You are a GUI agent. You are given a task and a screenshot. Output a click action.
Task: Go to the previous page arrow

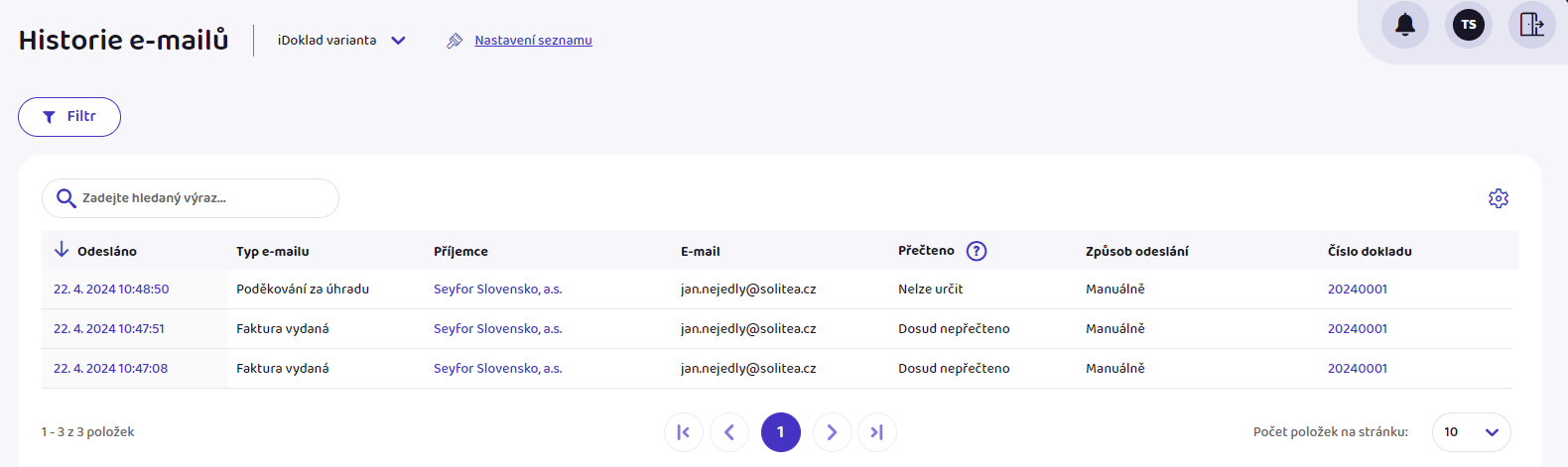(729, 432)
